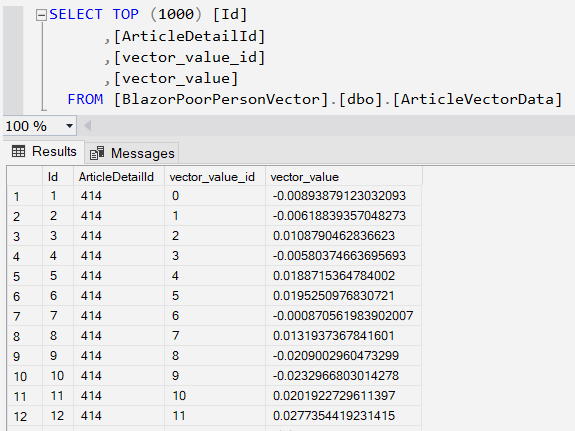Click the vector_value_id cell showing 10
575x431 pixels.
coord(215,396)
